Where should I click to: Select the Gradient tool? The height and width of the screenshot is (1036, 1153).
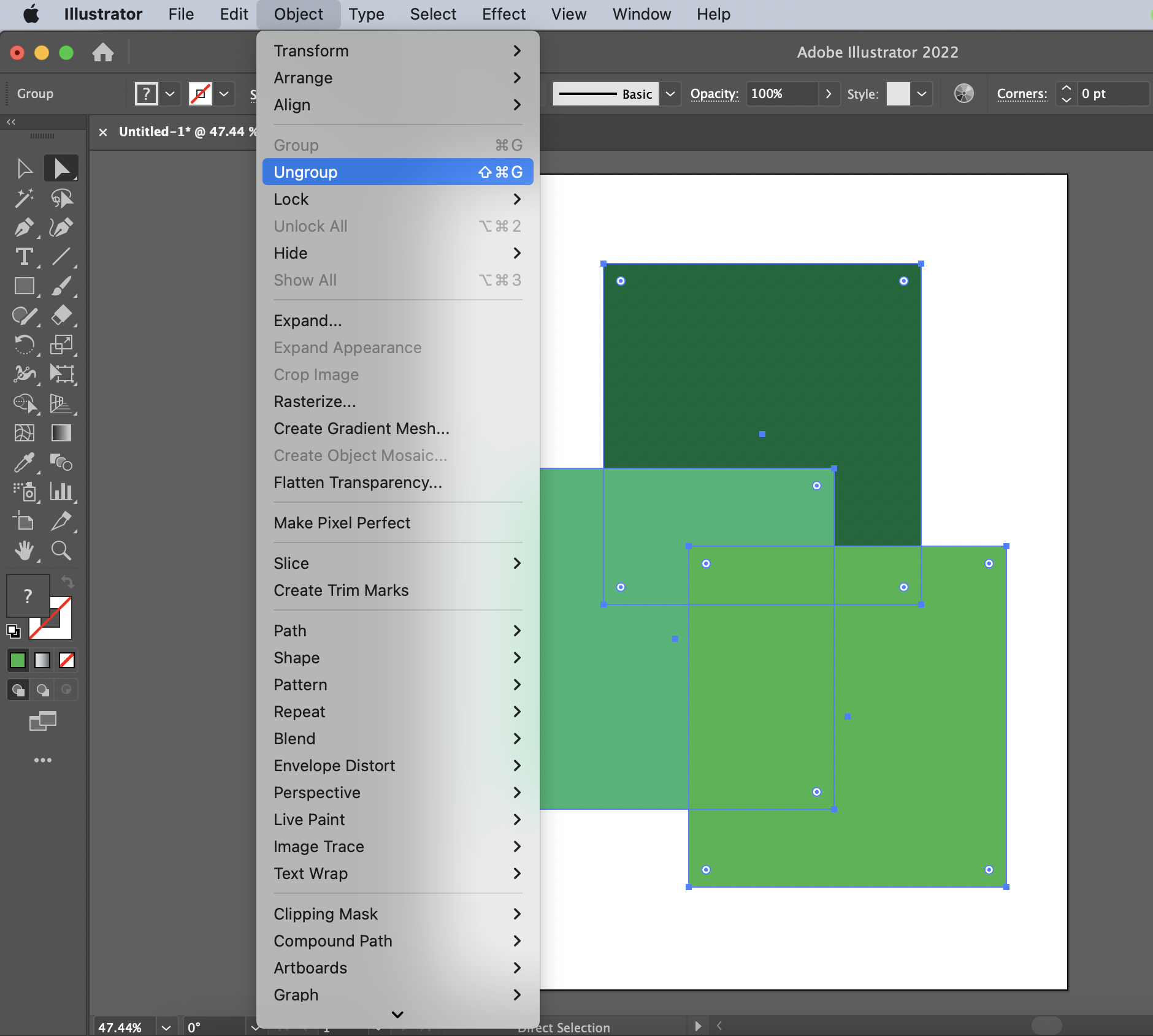(x=61, y=433)
